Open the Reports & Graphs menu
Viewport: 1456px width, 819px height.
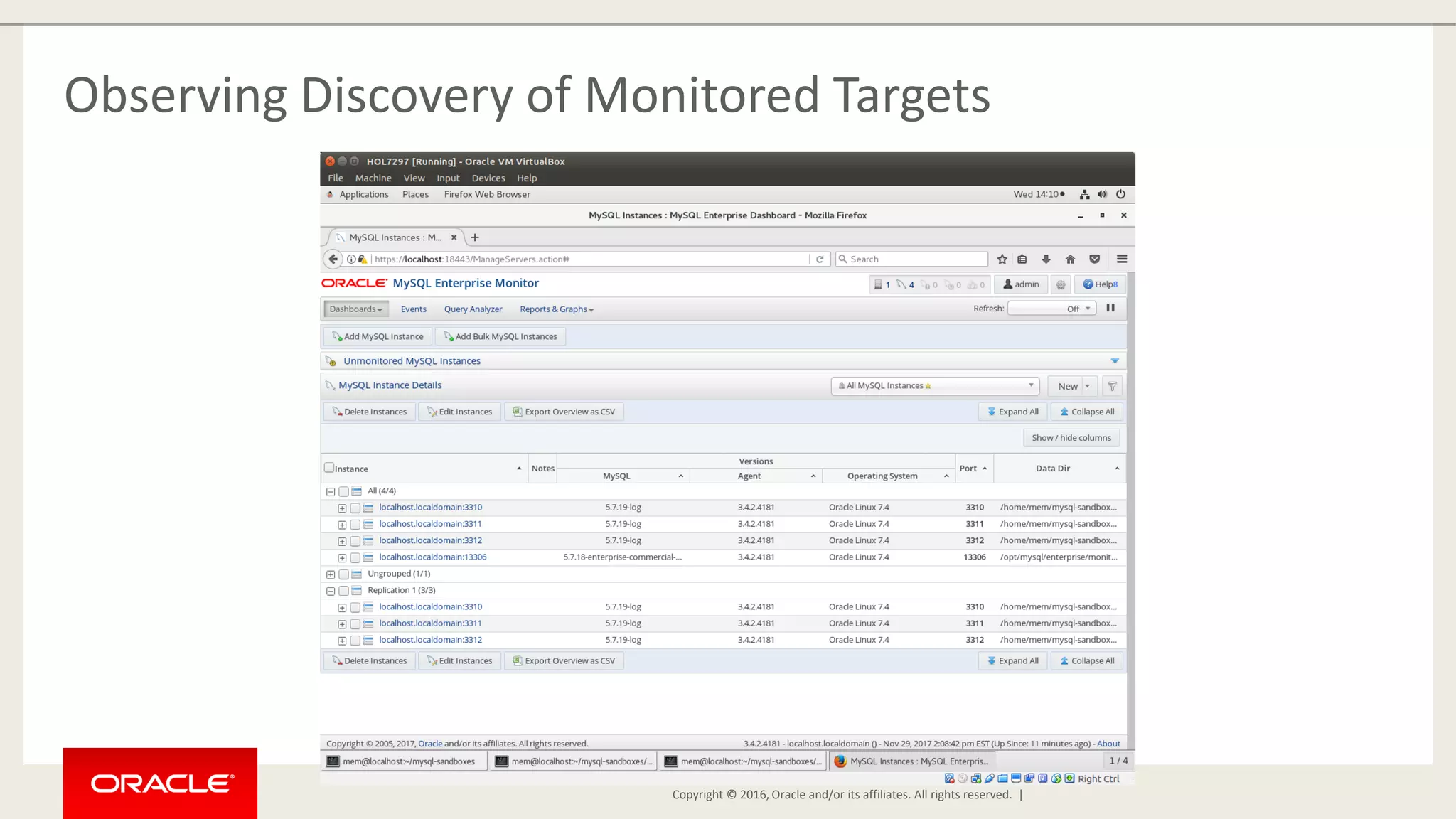point(557,309)
